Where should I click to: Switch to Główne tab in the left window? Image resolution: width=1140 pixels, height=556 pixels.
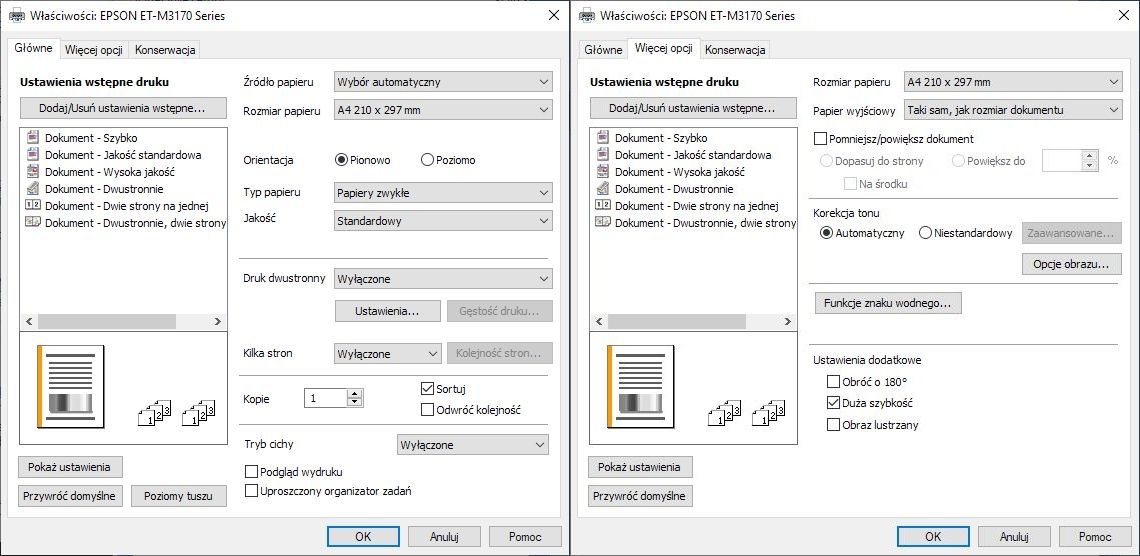click(33, 49)
